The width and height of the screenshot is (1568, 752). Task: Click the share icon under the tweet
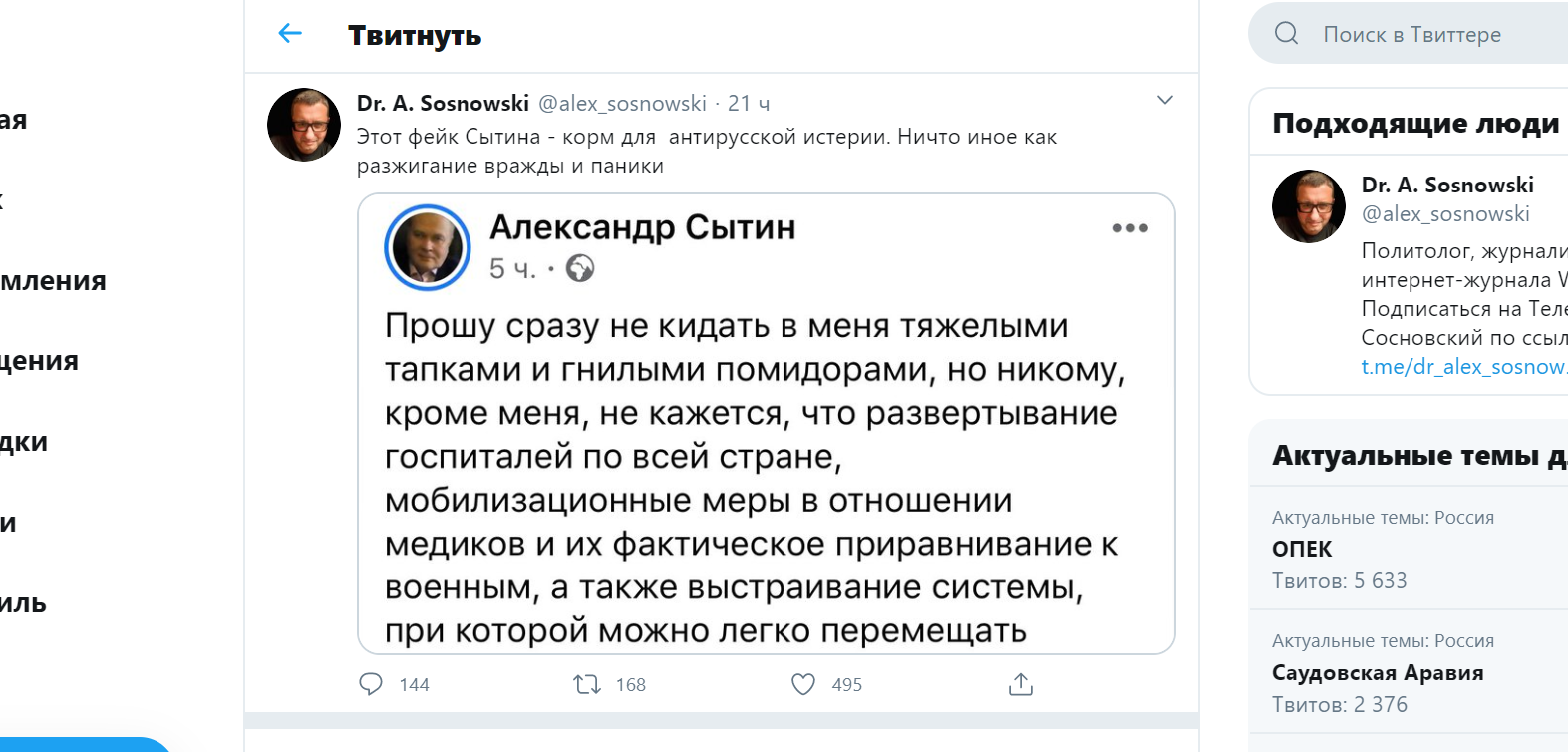[1021, 684]
